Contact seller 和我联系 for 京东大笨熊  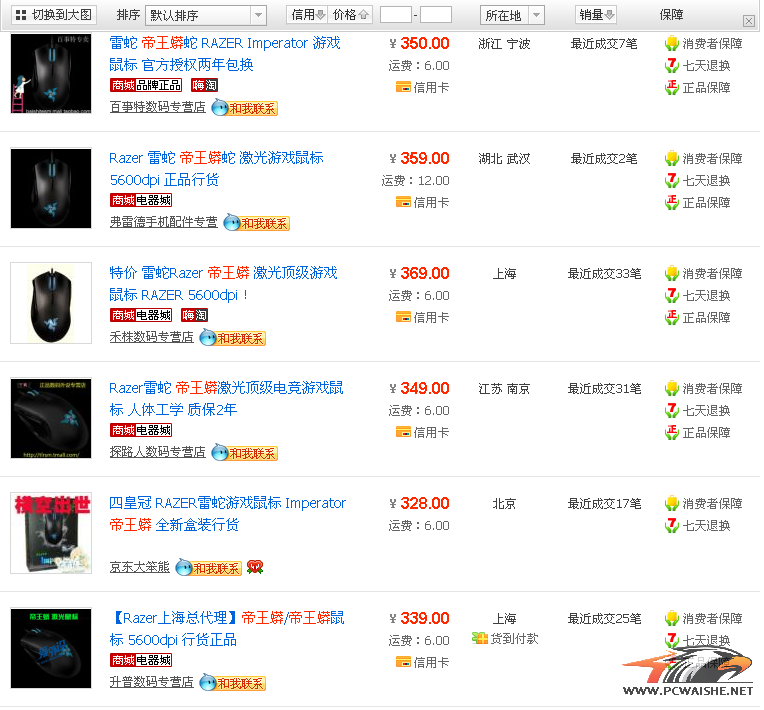[x=209, y=568]
